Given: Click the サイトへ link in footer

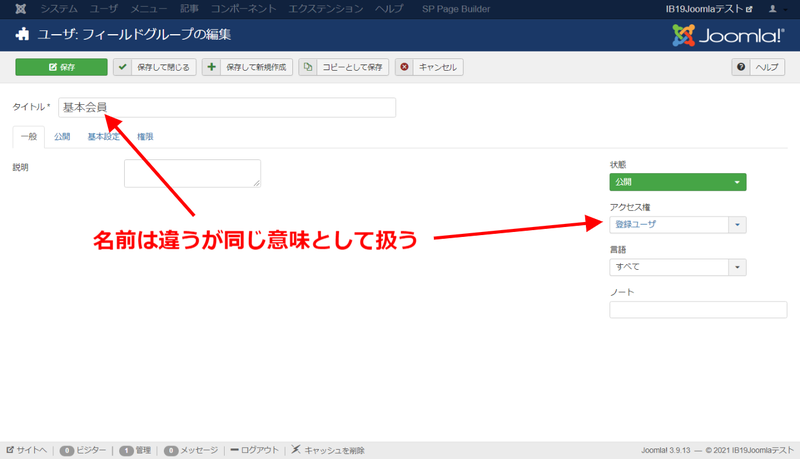Looking at the screenshot, I should (x=27, y=450).
